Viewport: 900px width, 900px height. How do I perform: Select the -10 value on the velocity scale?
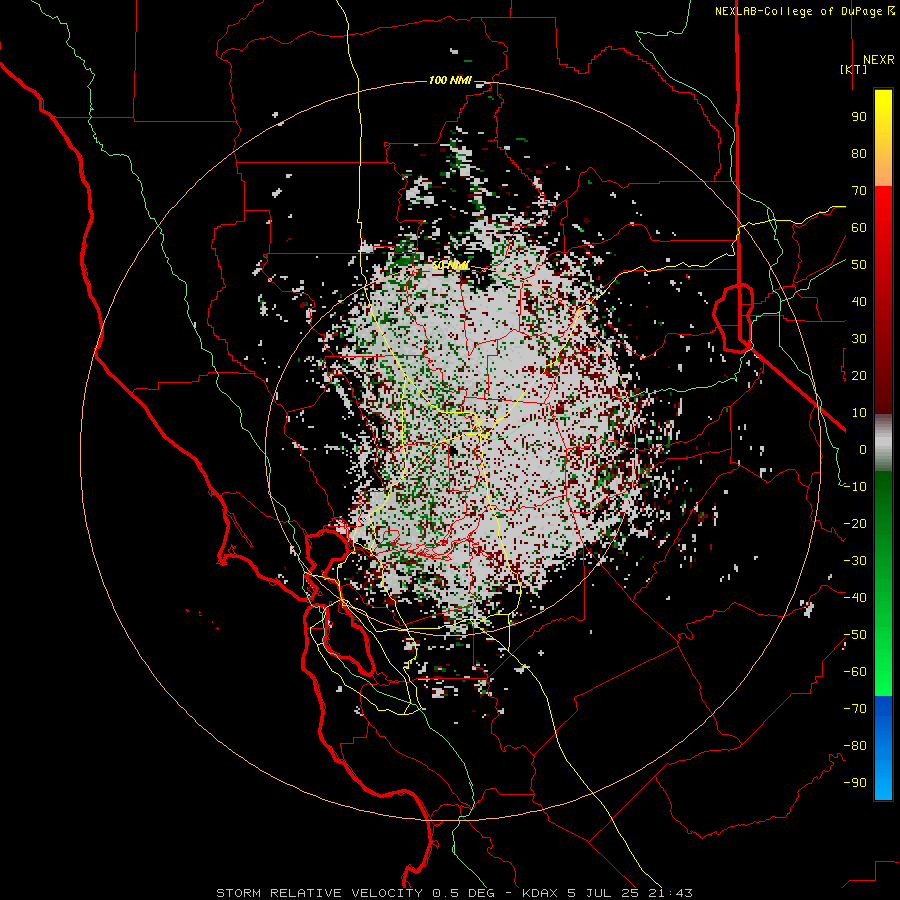click(x=855, y=487)
